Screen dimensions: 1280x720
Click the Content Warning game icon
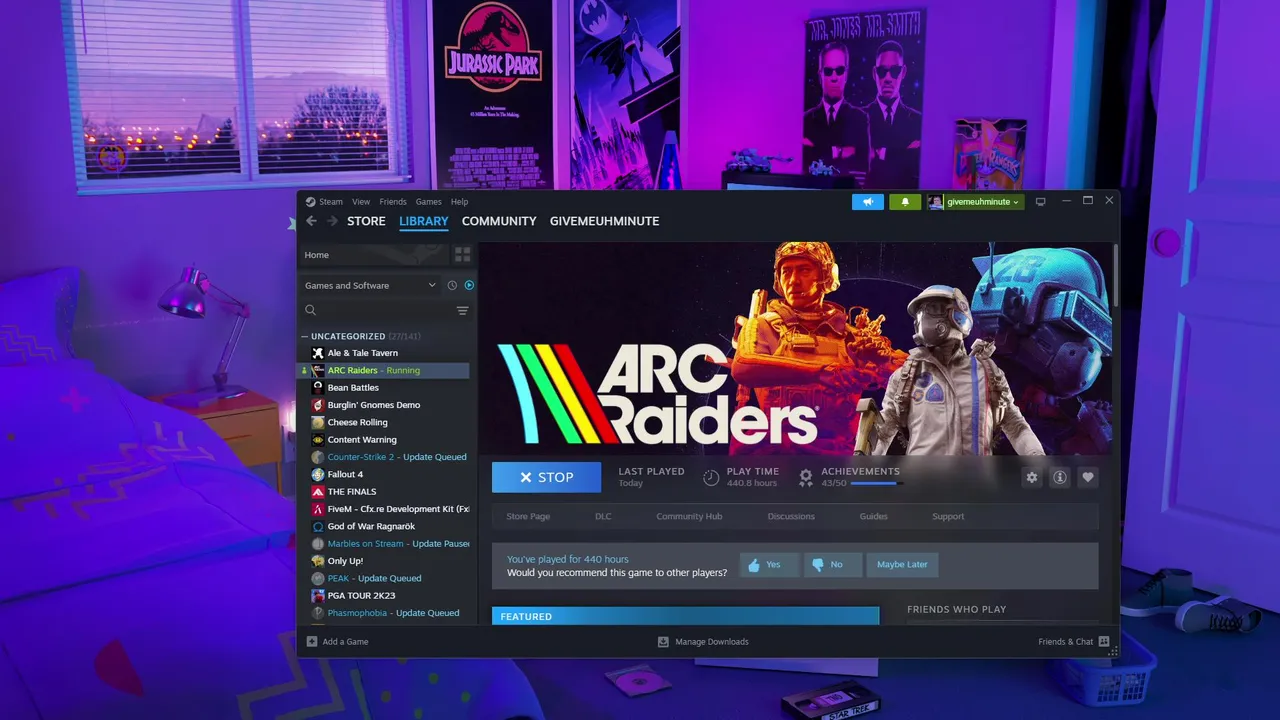point(318,439)
